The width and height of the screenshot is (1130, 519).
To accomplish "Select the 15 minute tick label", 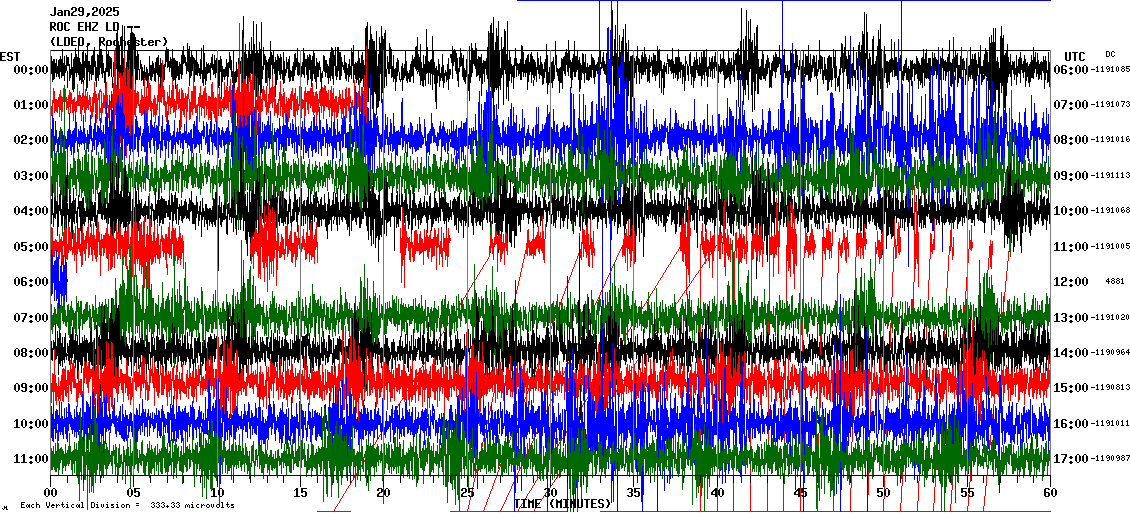I will click(x=300, y=493).
